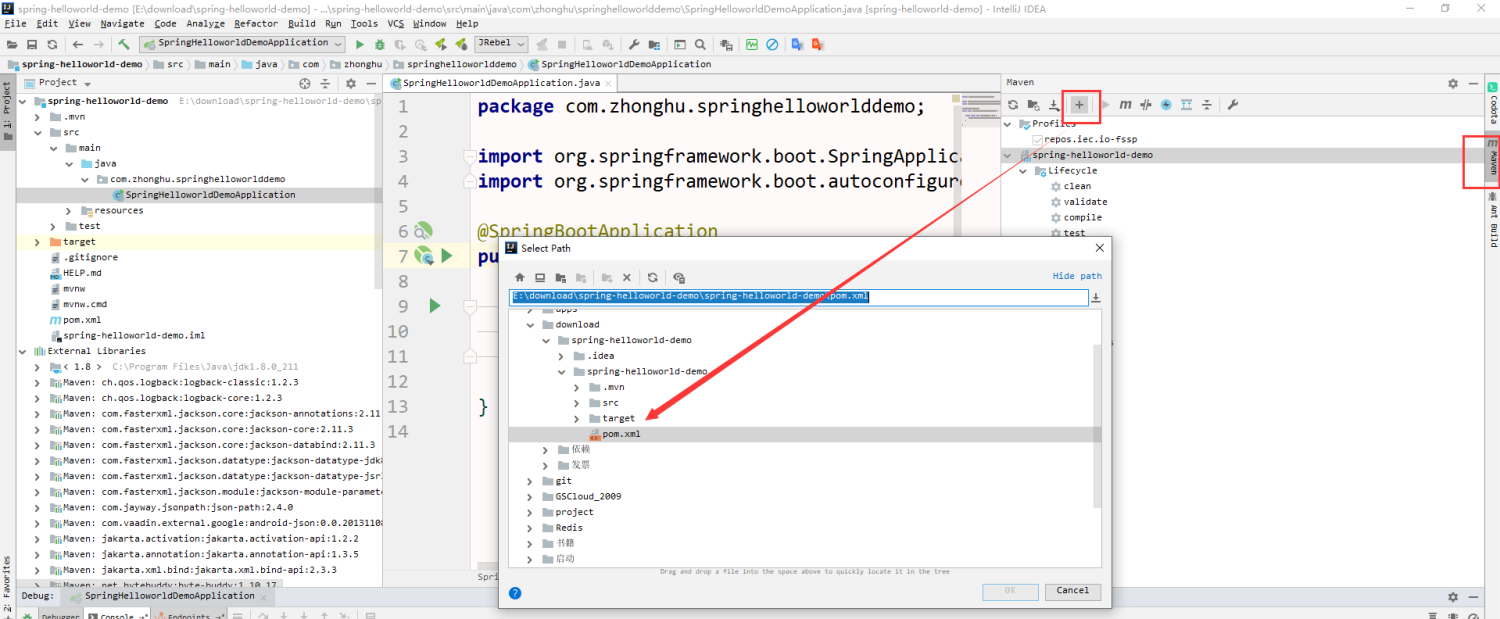Click the Build Project hammer icon

click(123, 44)
